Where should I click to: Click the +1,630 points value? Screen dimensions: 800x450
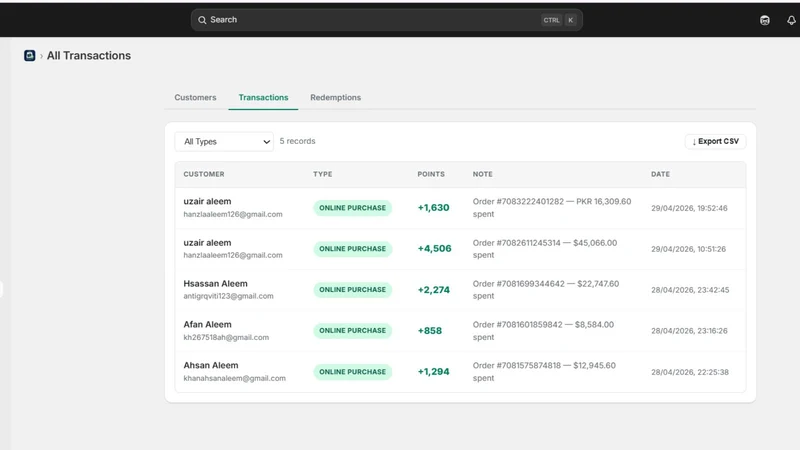[x=434, y=208]
